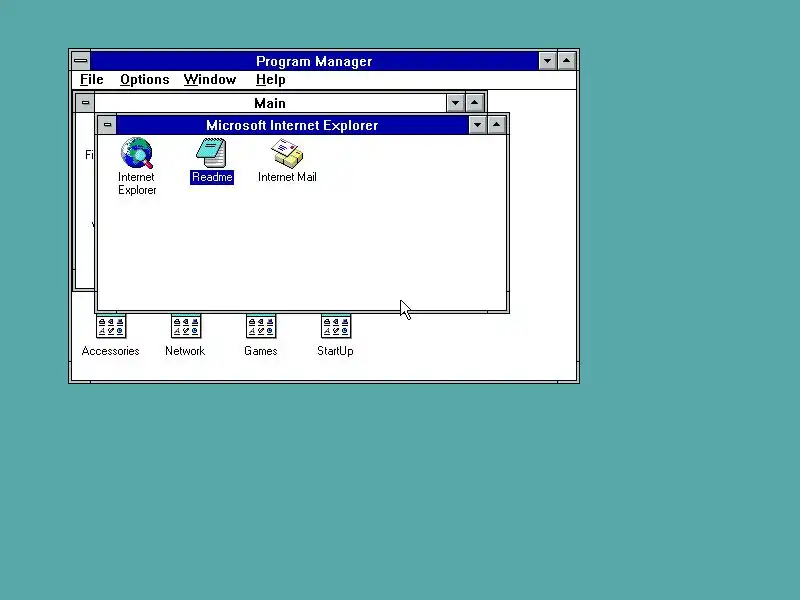Image resolution: width=800 pixels, height=600 pixels.
Task: Maximize the Main group window
Action: [474, 103]
